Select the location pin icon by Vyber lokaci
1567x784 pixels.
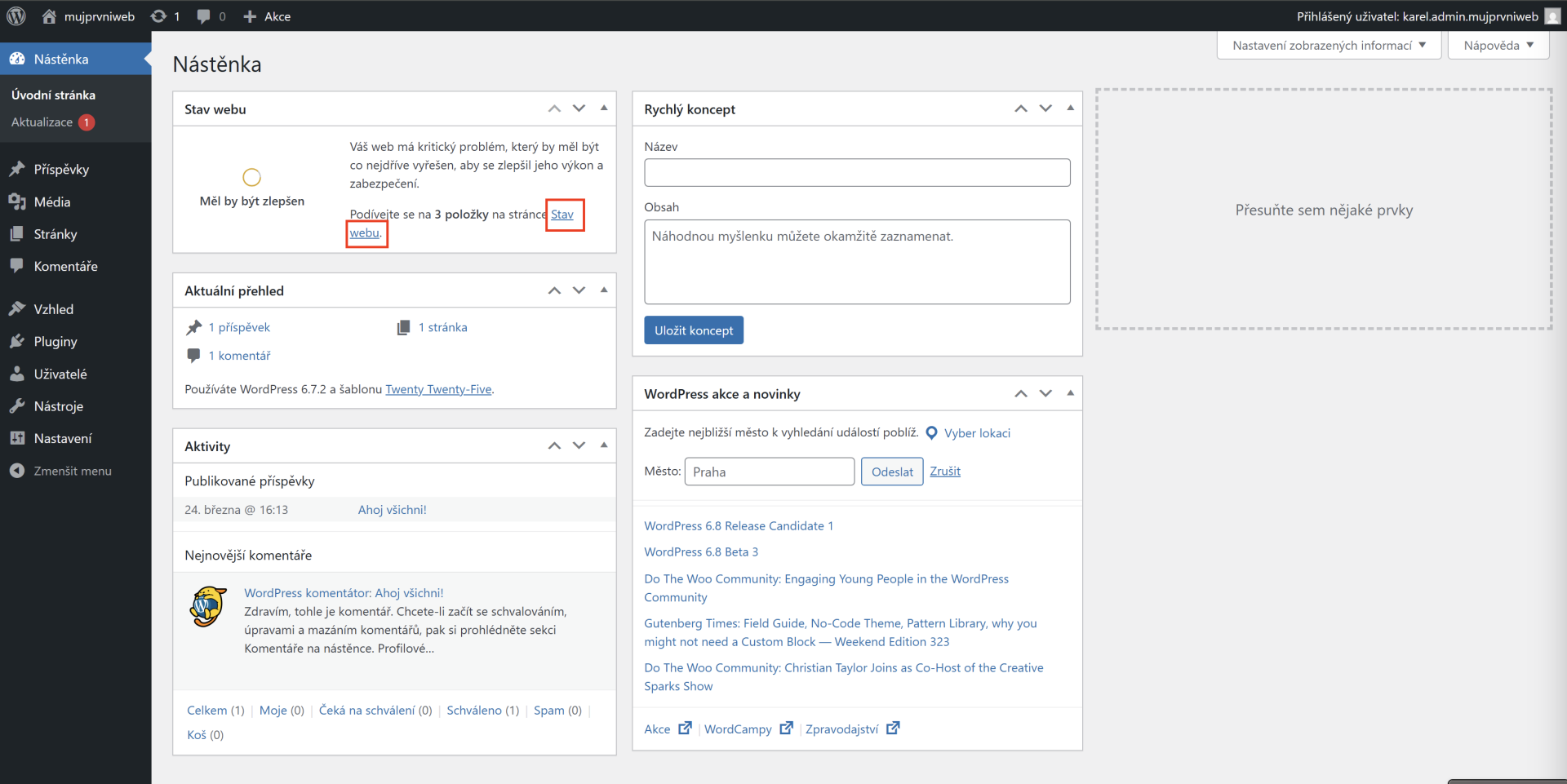[x=931, y=433]
